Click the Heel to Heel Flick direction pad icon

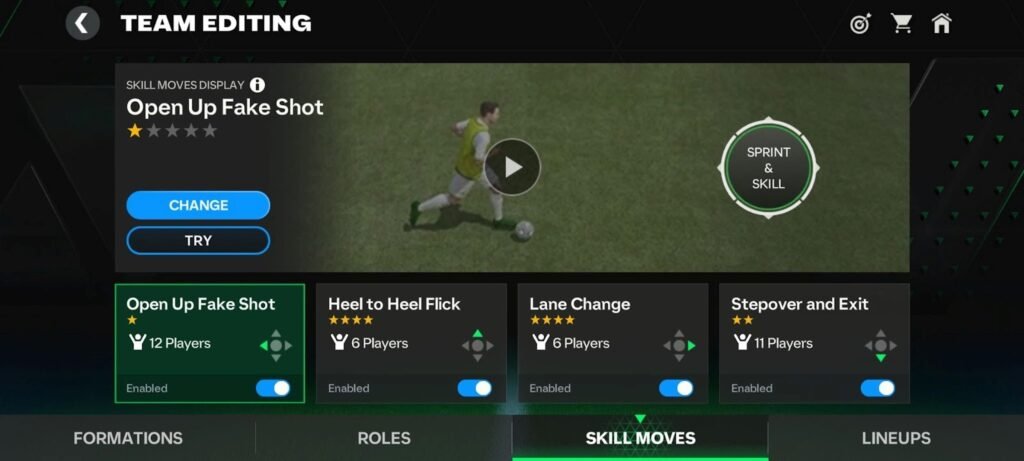pyautogui.click(x=477, y=345)
